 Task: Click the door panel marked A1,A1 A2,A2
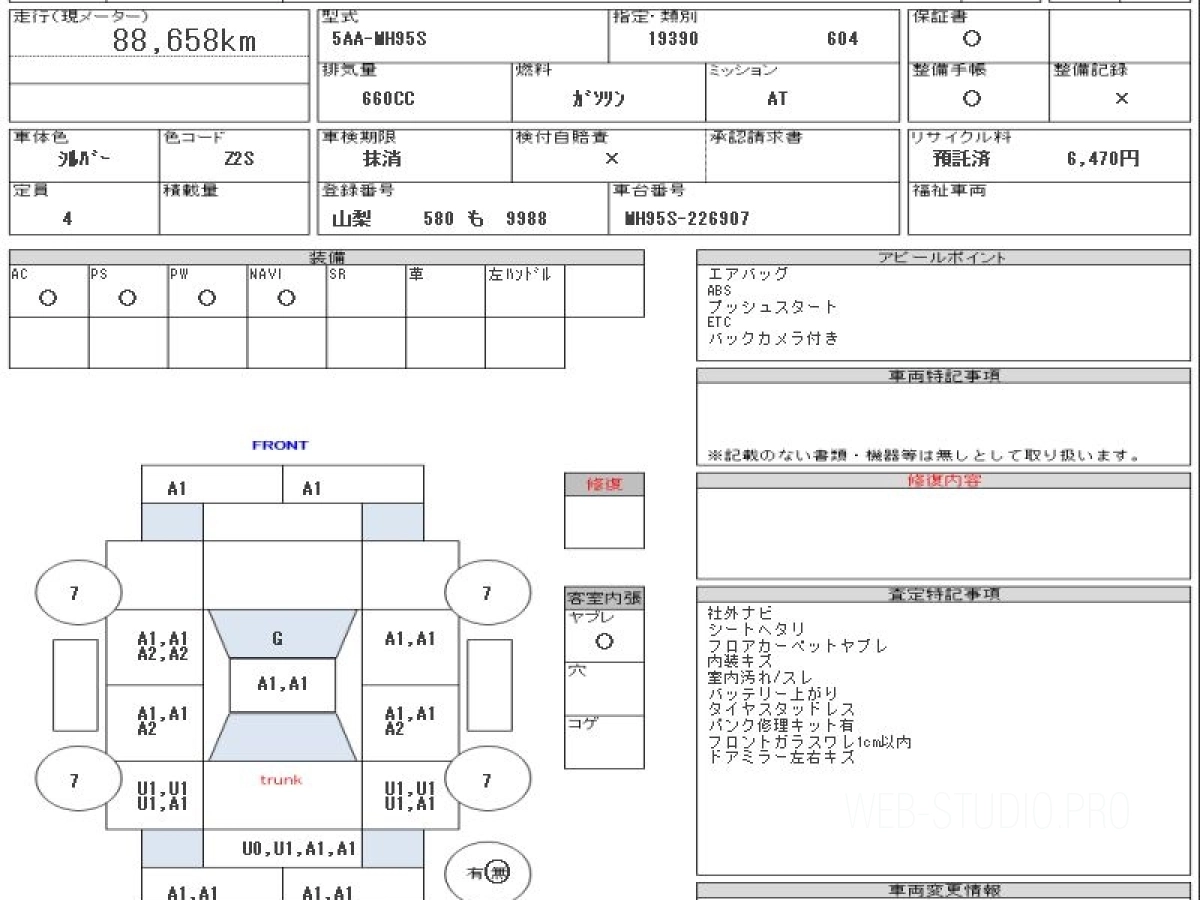pyautogui.click(x=163, y=646)
